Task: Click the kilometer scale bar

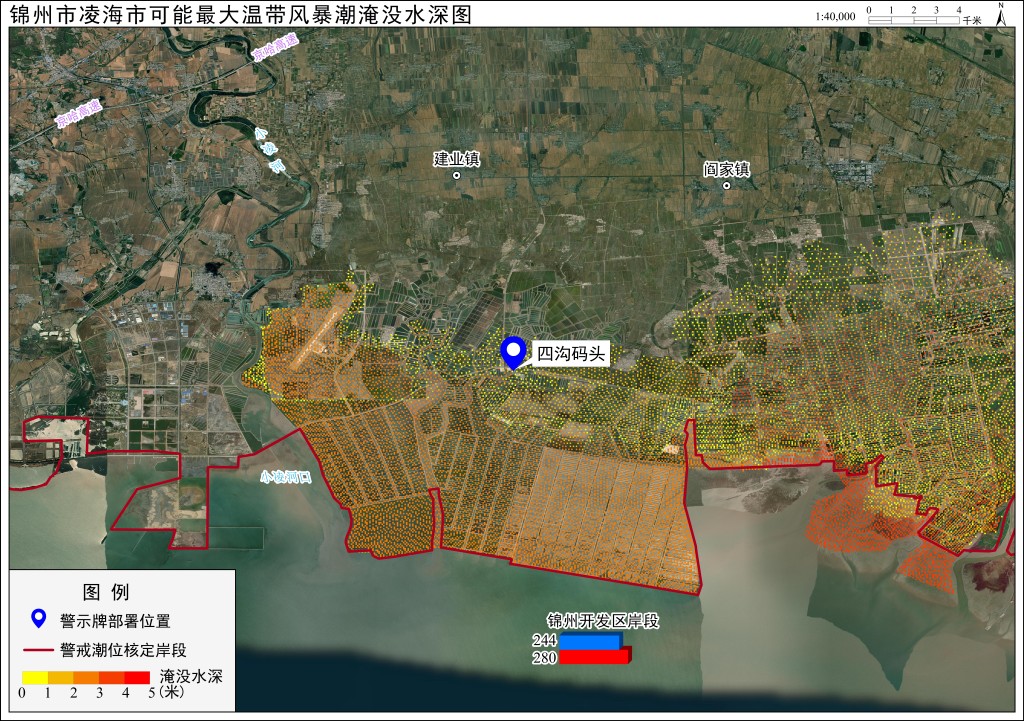Action: coord(914,20)
